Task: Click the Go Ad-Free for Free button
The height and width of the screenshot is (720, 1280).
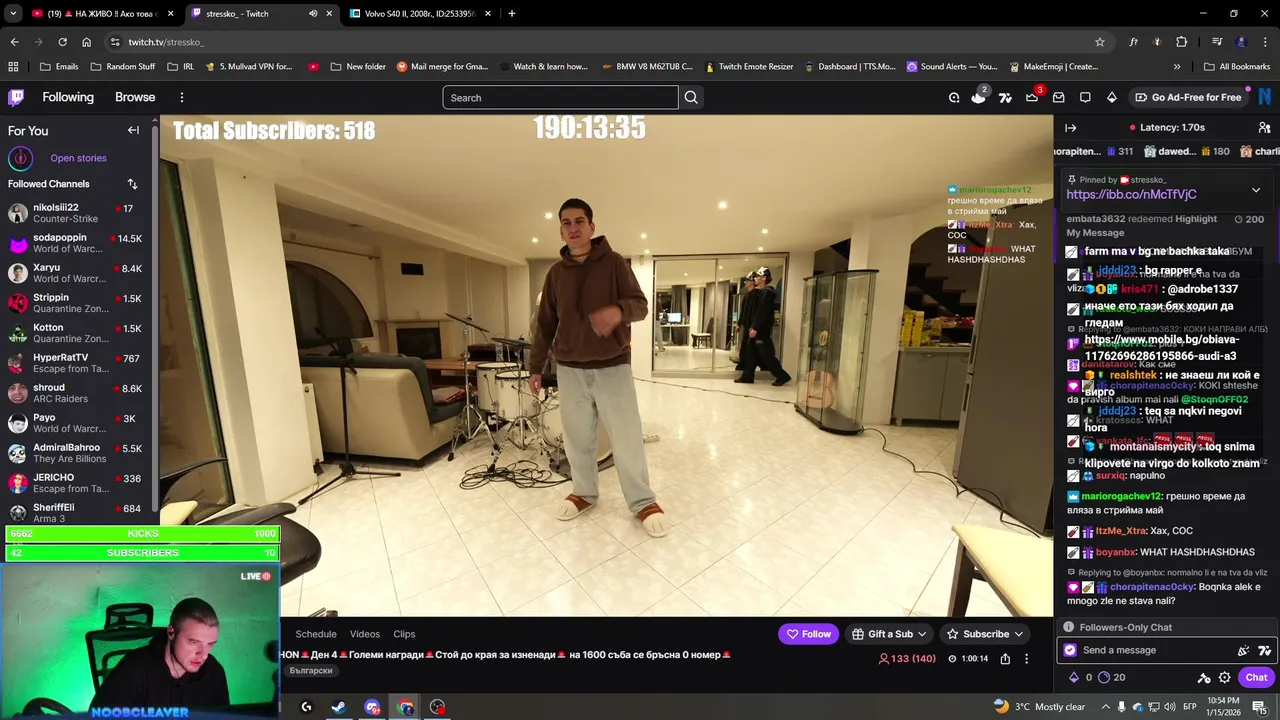Action: (x=1187, y=97)
